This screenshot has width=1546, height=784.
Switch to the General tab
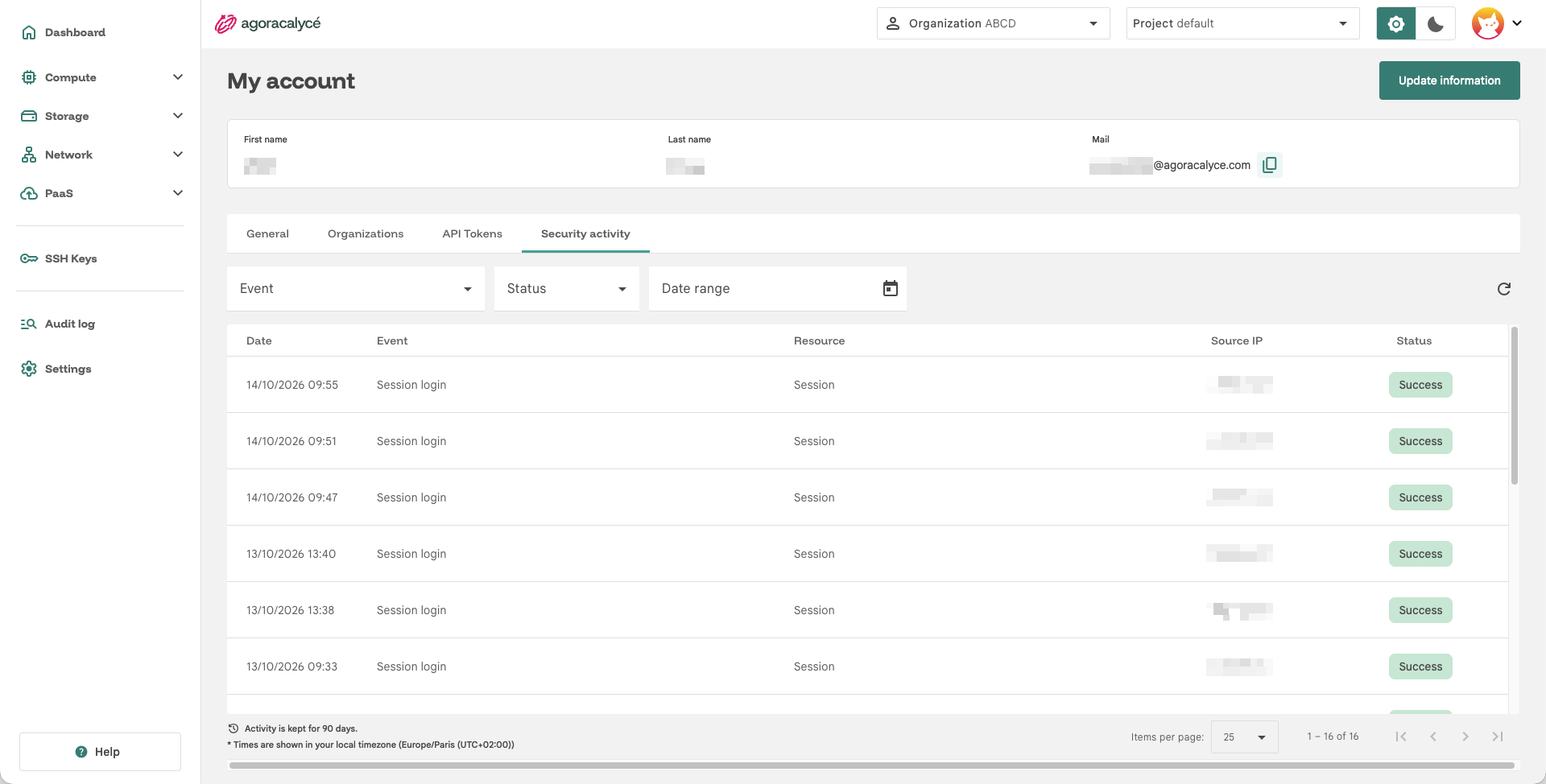267,233
